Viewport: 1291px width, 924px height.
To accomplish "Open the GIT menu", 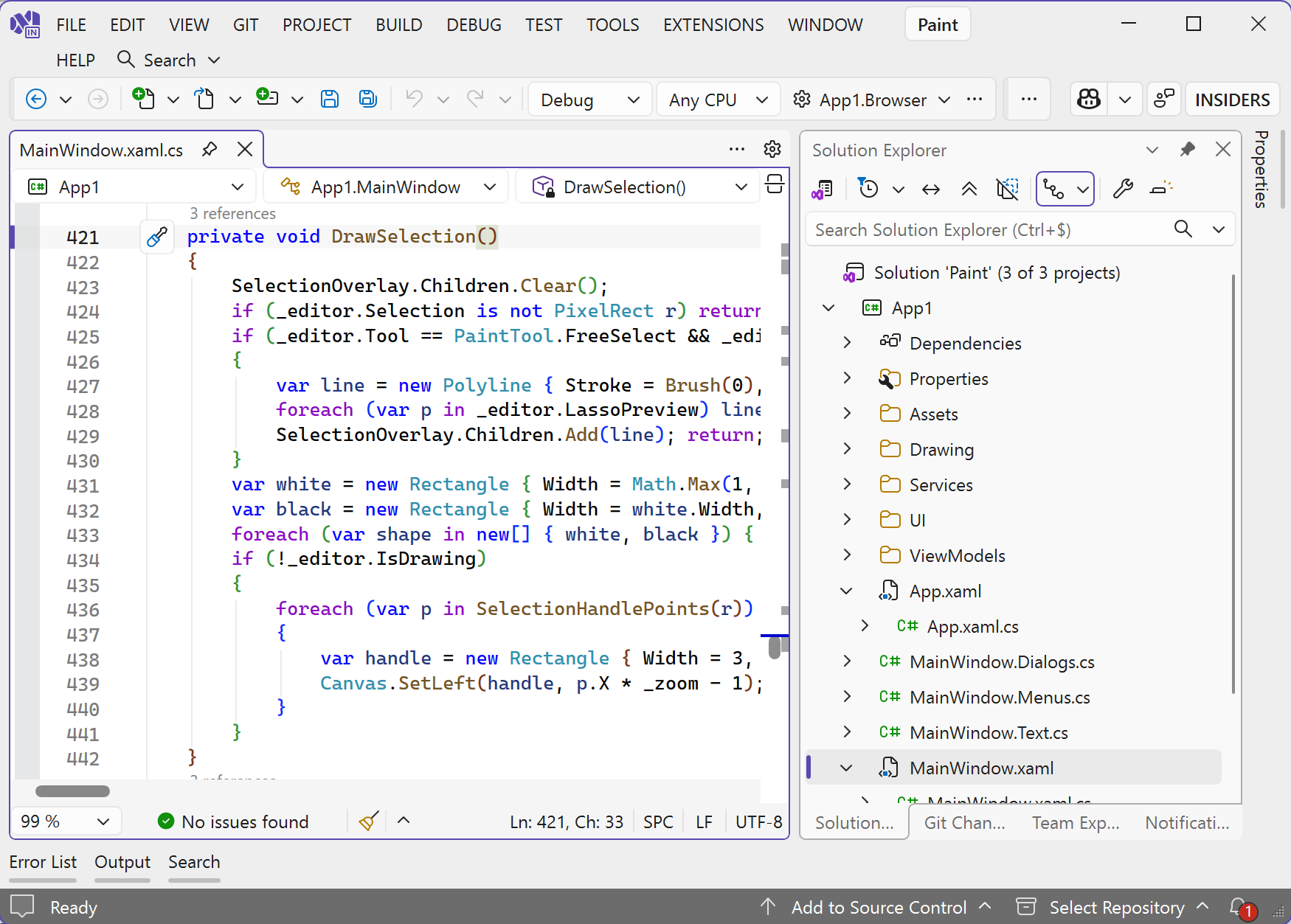I will coord(246,25).
